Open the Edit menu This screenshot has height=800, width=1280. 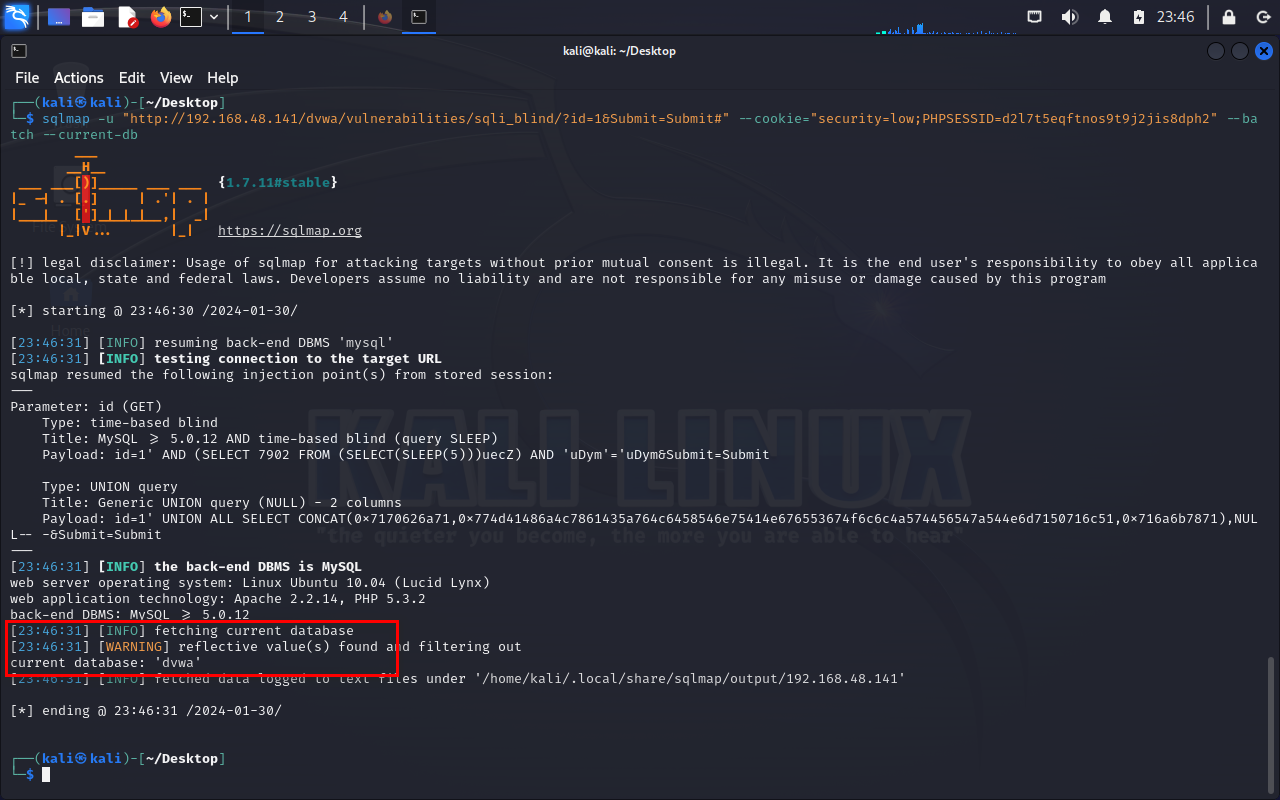[132, 78]
